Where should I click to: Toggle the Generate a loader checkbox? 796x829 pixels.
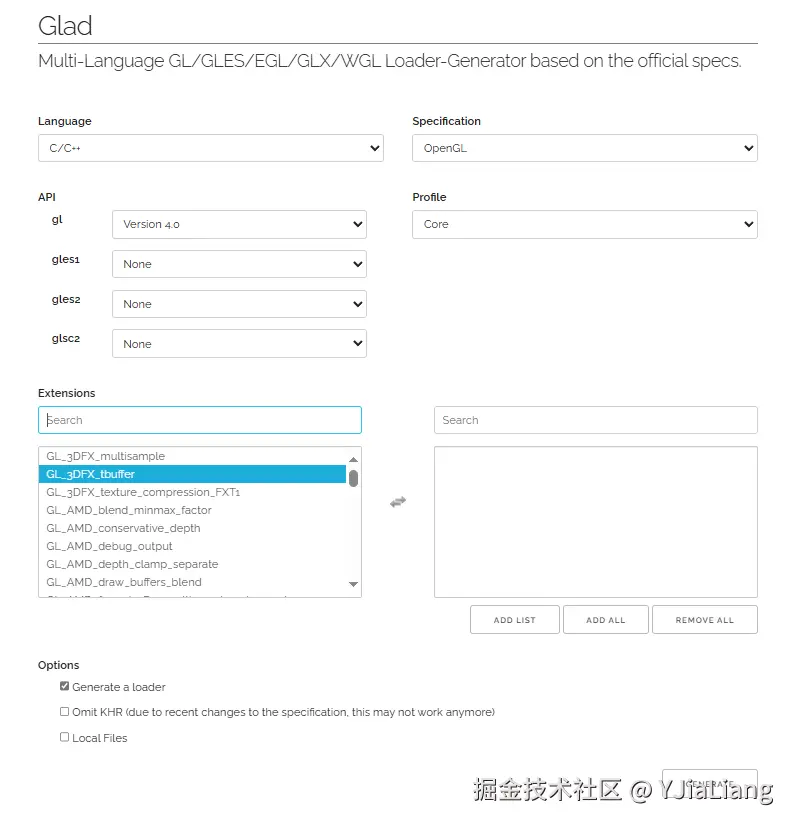[x=64, y=686]
